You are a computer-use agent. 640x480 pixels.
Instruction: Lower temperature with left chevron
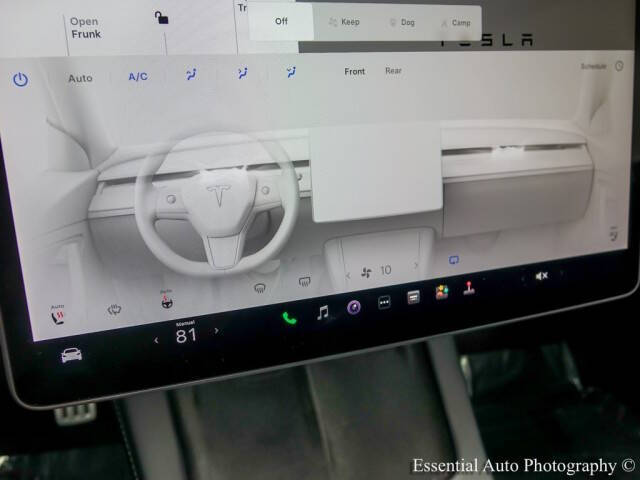click(x=156, y=340)
